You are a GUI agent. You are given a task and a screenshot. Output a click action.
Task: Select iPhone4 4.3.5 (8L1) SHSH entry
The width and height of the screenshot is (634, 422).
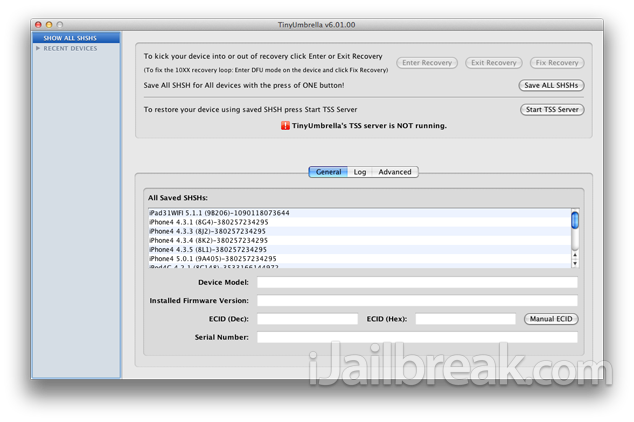[359, 249]
